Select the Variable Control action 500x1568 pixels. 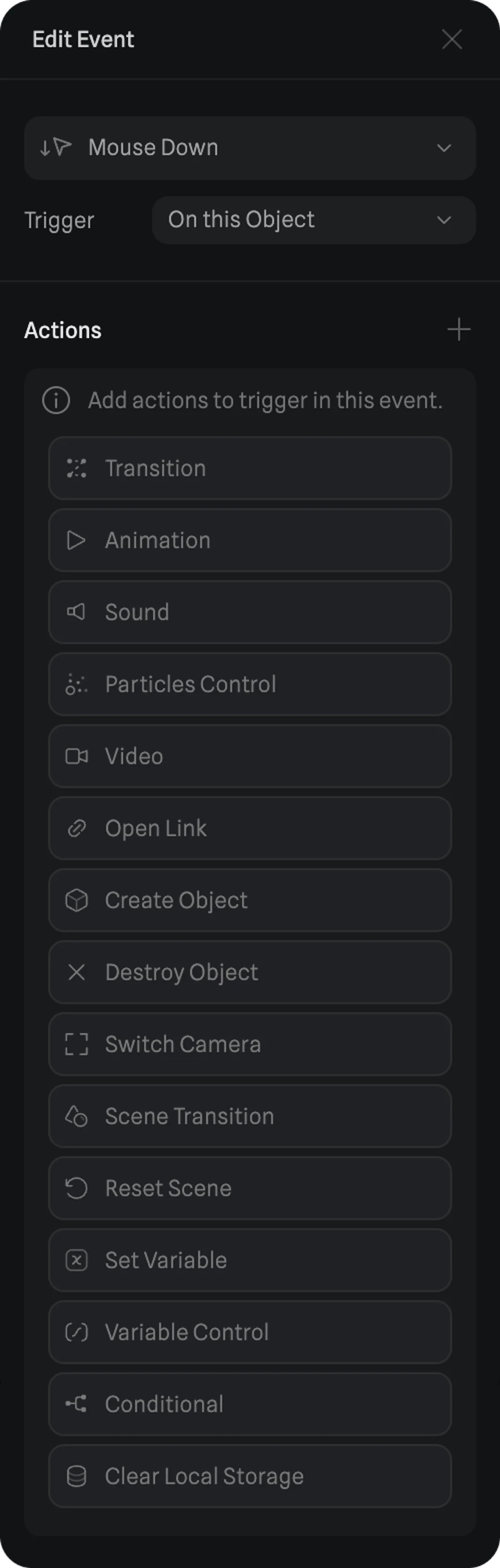250,1332
